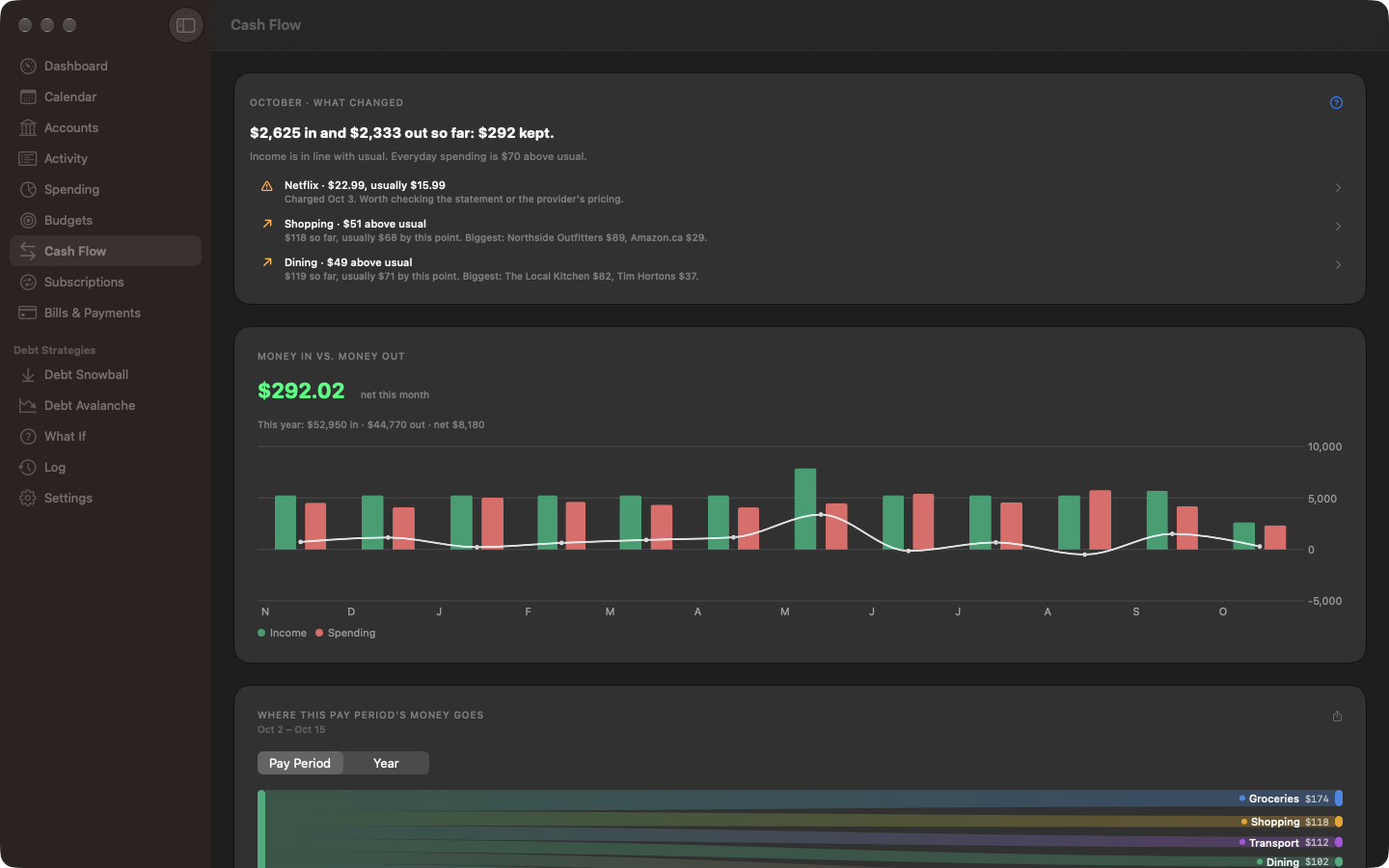Expand the Shopping above usual row chevron
Screen dimensions: 1389x868
pyautogui.click(x=1338, y=227)
